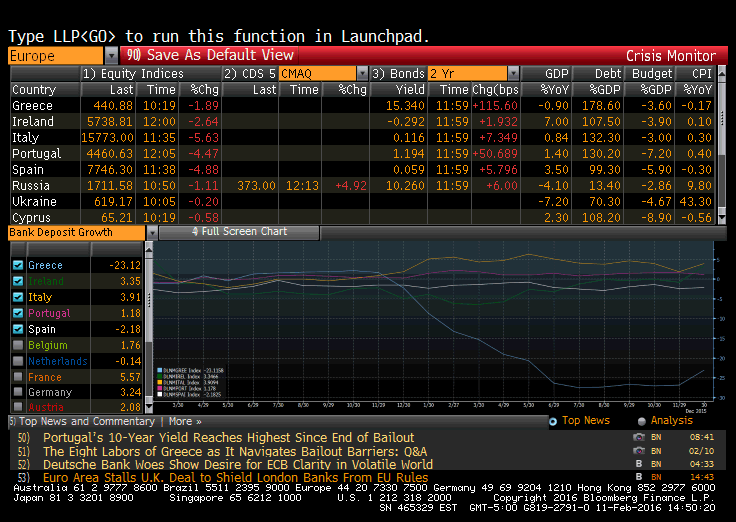Image resolution: width=736 pixels, height=522 pixels.
Task: Open Deutsche Bank Woes headline
Action: coord(238,465)
